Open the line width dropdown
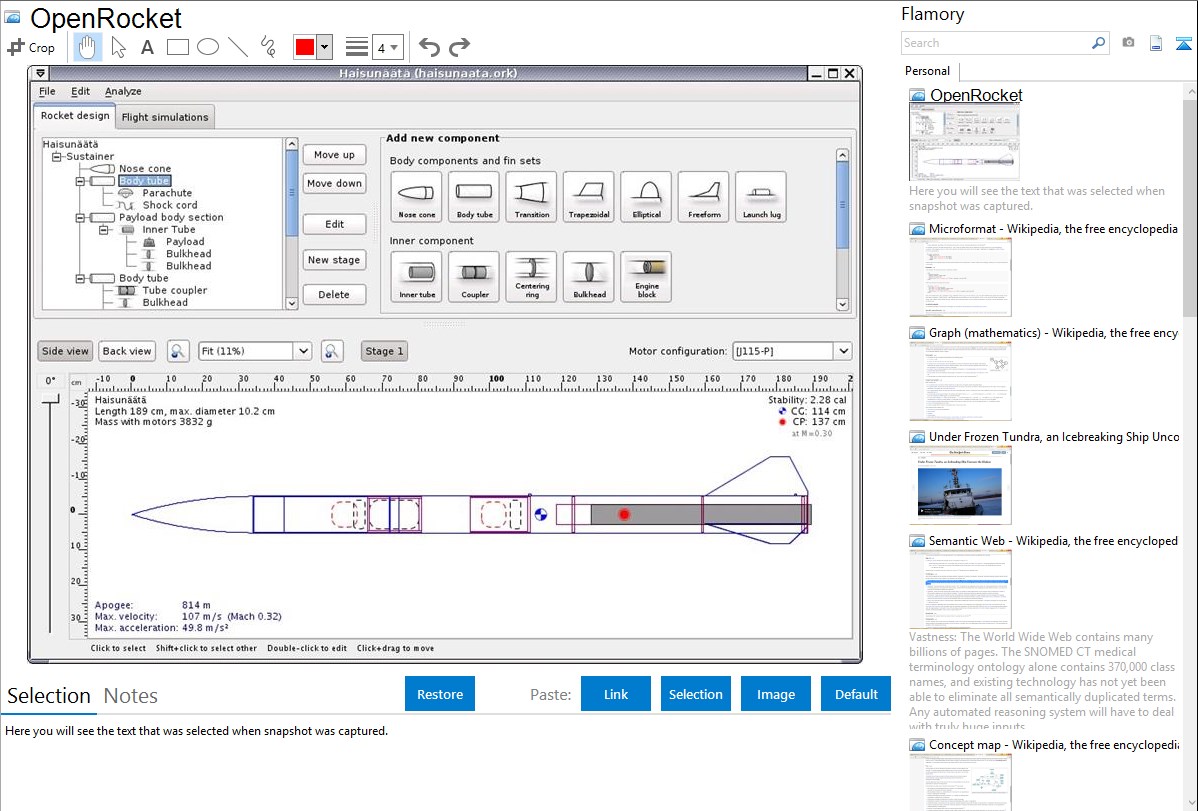The image size is (1198, 811). [387, 47]
